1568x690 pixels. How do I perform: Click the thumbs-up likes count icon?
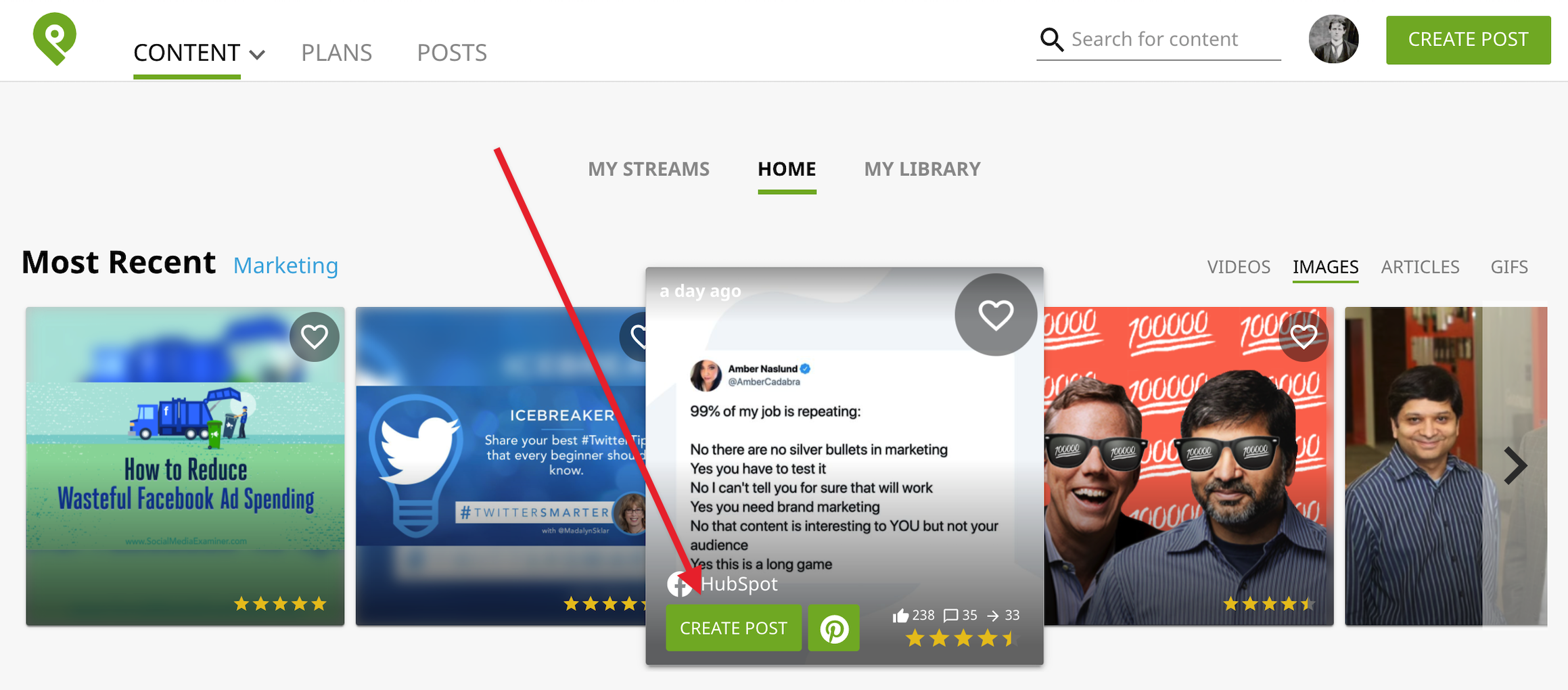(x=900, y=616)
